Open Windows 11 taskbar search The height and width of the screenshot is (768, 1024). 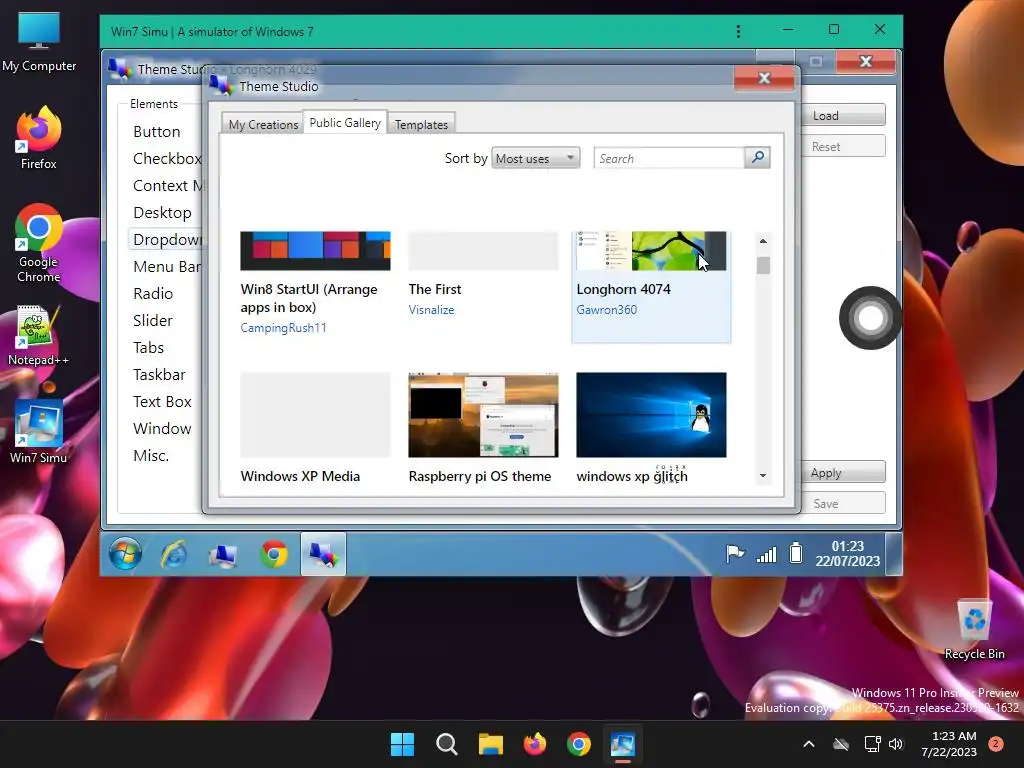(x=447, y=744)
